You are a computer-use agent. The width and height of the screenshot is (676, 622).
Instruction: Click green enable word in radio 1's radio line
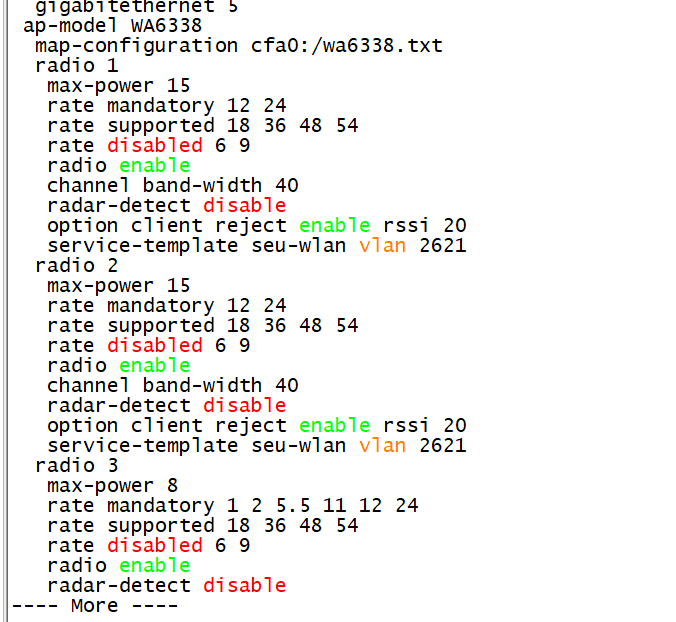[x=154, y=166]
